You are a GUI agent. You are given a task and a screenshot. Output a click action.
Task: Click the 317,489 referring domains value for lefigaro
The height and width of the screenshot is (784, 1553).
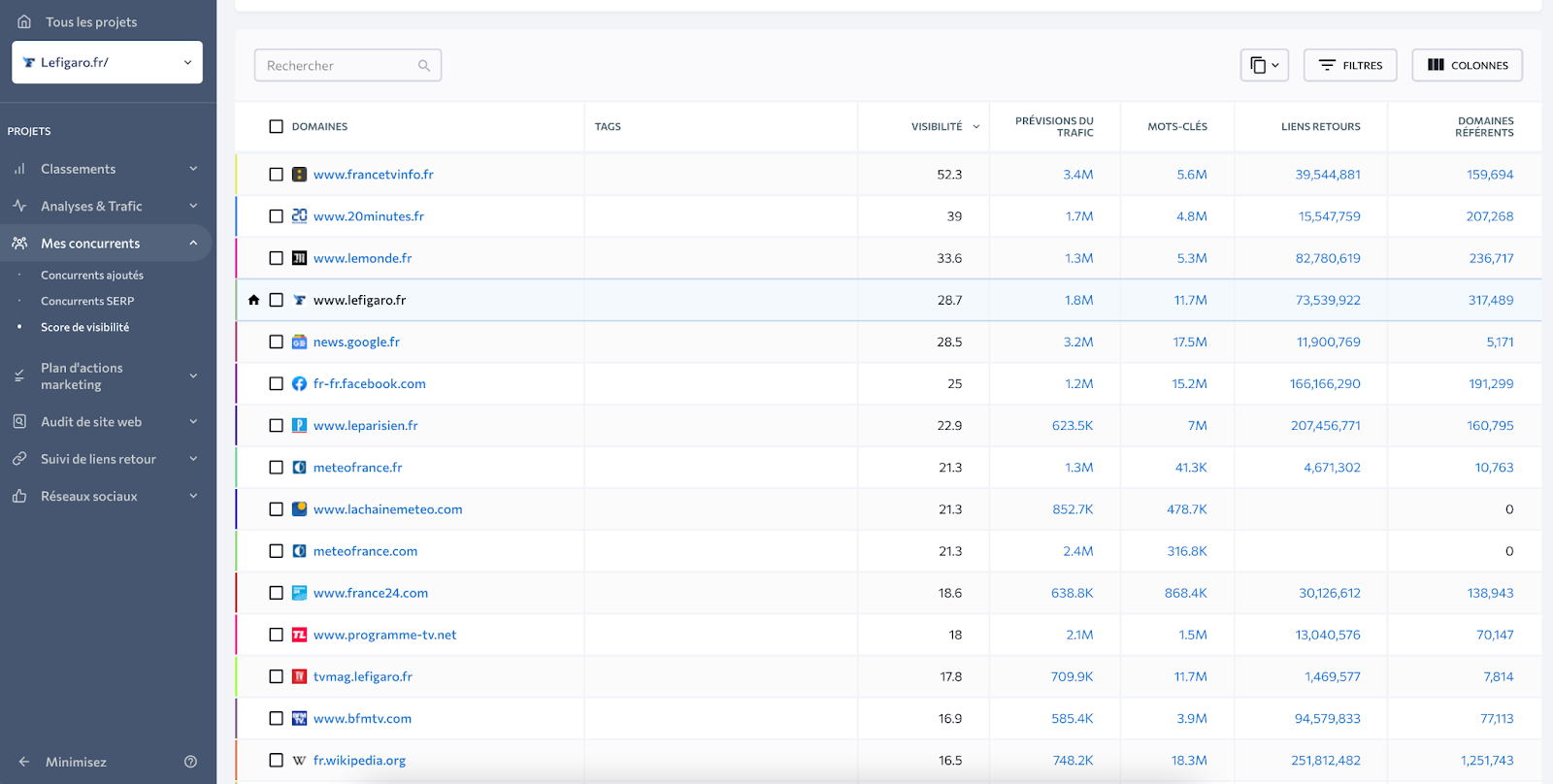pyautogui.click(x=1491, y=300)
